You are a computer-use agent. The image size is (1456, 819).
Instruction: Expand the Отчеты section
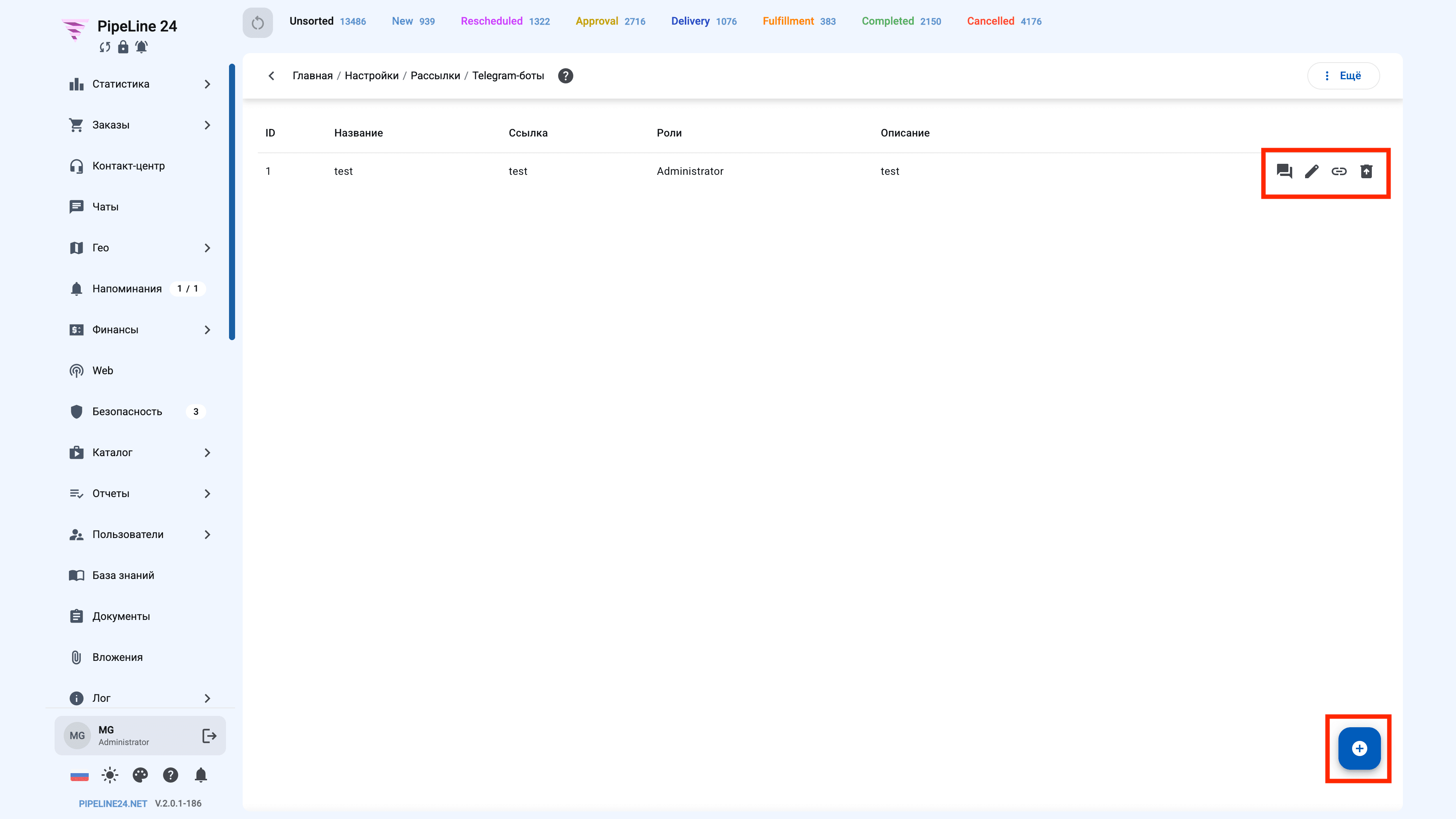(x=140, y=493)
